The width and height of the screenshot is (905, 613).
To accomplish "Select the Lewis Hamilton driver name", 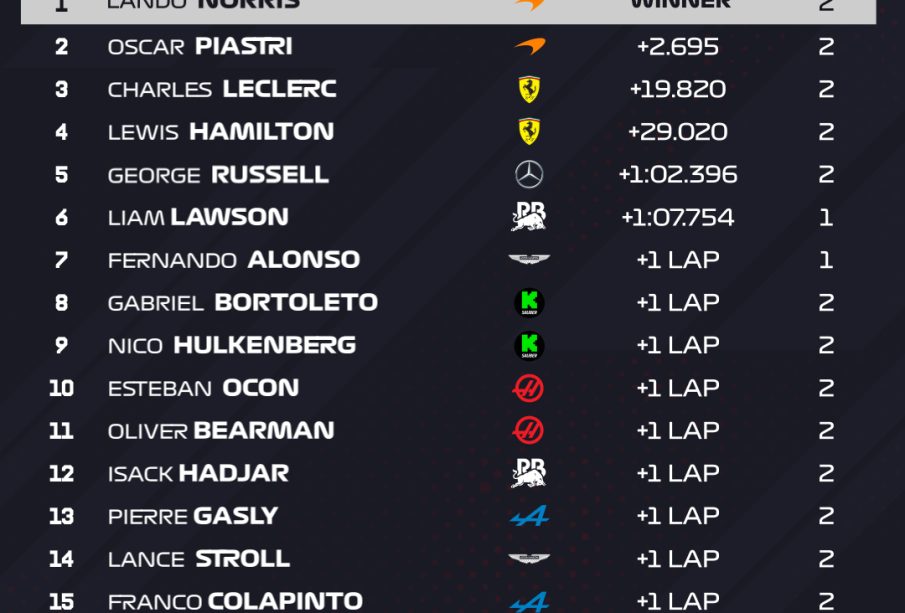I will click(220, 131).
